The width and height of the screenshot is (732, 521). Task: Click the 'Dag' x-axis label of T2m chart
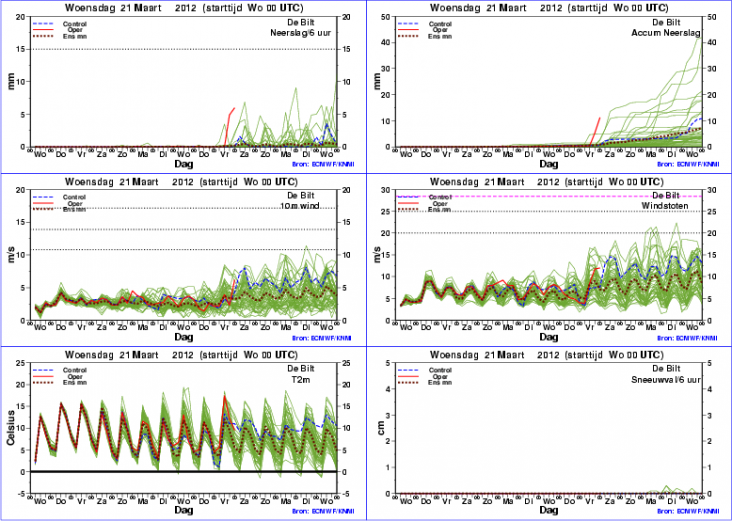[184, 510]
